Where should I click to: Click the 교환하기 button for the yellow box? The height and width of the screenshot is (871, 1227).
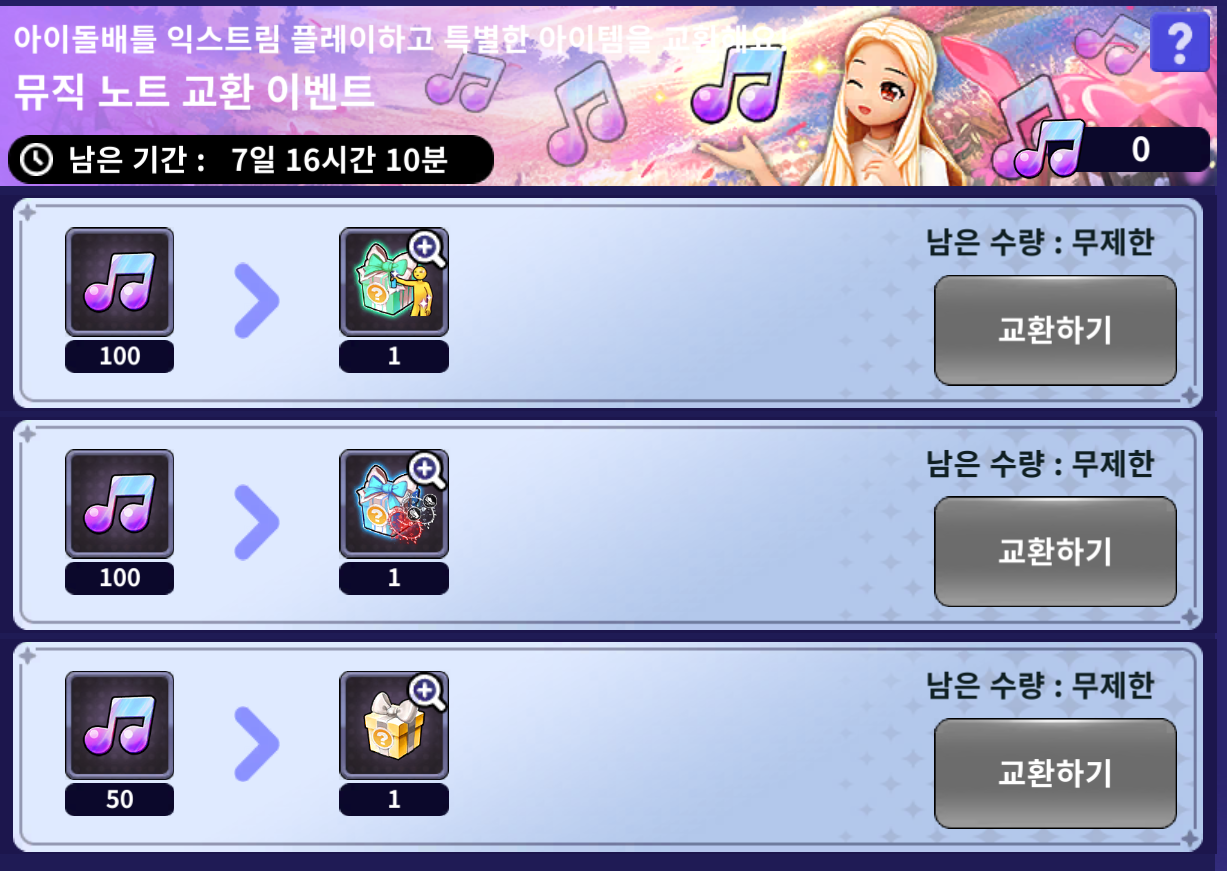pos(1055,774)
